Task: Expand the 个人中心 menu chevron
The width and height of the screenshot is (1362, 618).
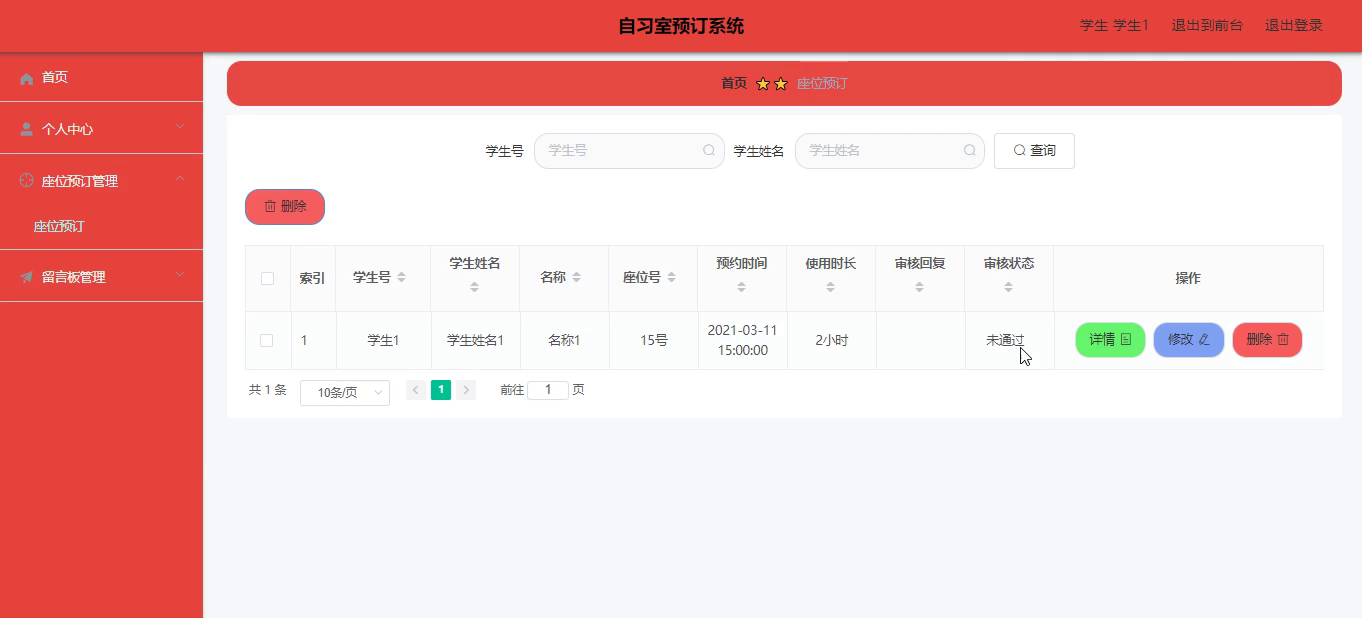Action: coord(180,126)
